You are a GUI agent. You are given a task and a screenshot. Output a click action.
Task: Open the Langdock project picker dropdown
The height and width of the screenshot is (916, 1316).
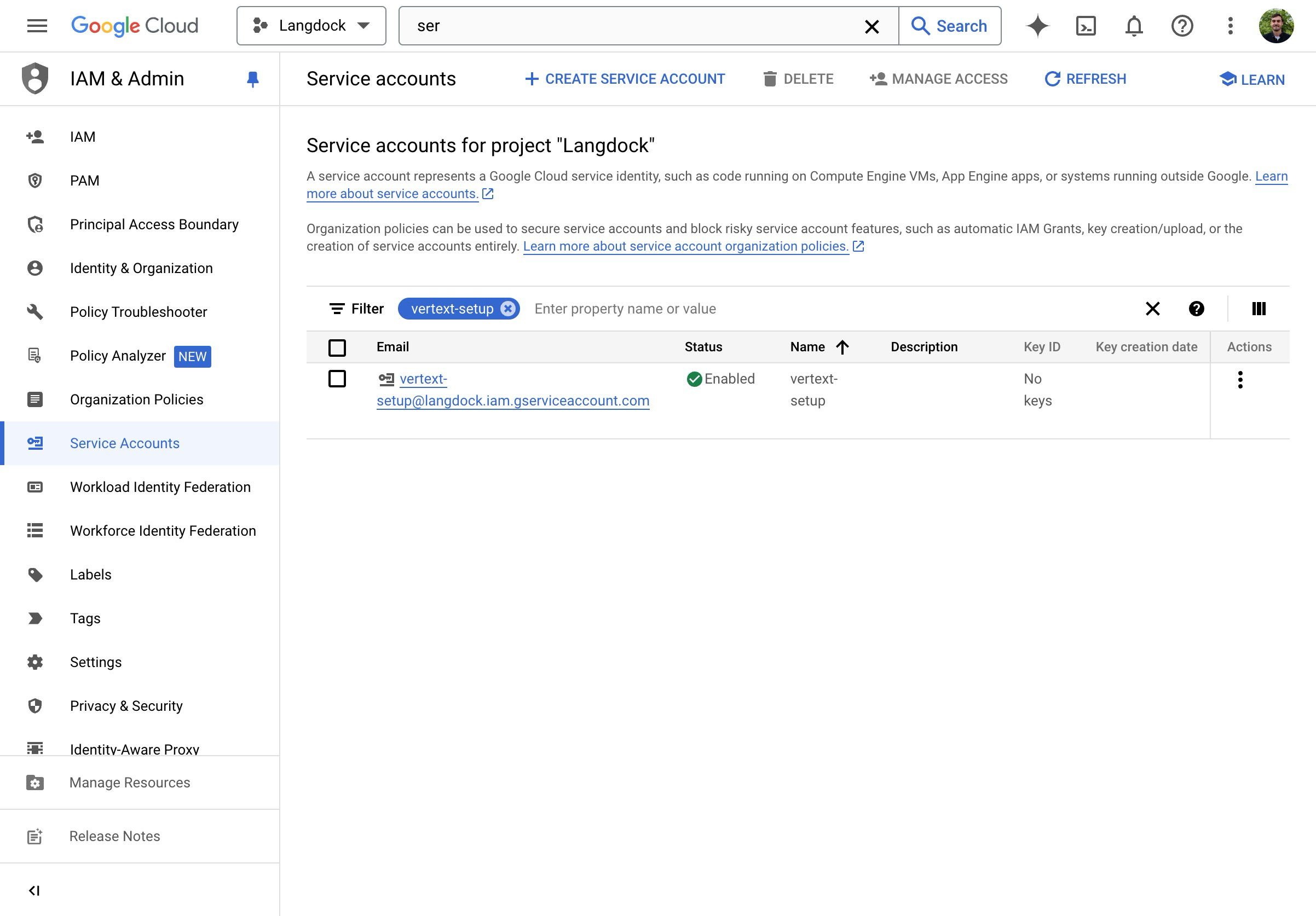tap(311, 26)
